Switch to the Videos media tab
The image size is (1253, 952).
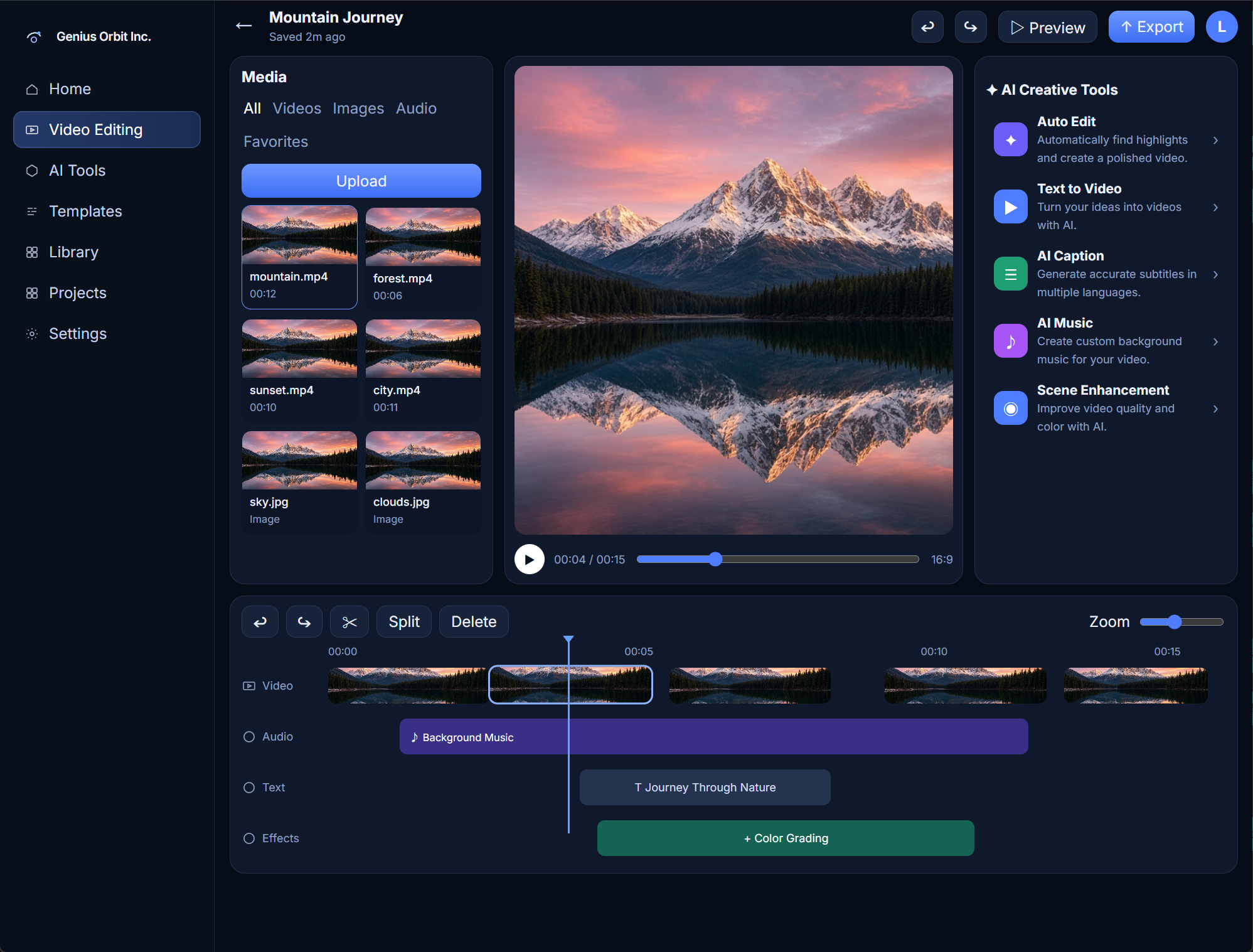point(297,109)
